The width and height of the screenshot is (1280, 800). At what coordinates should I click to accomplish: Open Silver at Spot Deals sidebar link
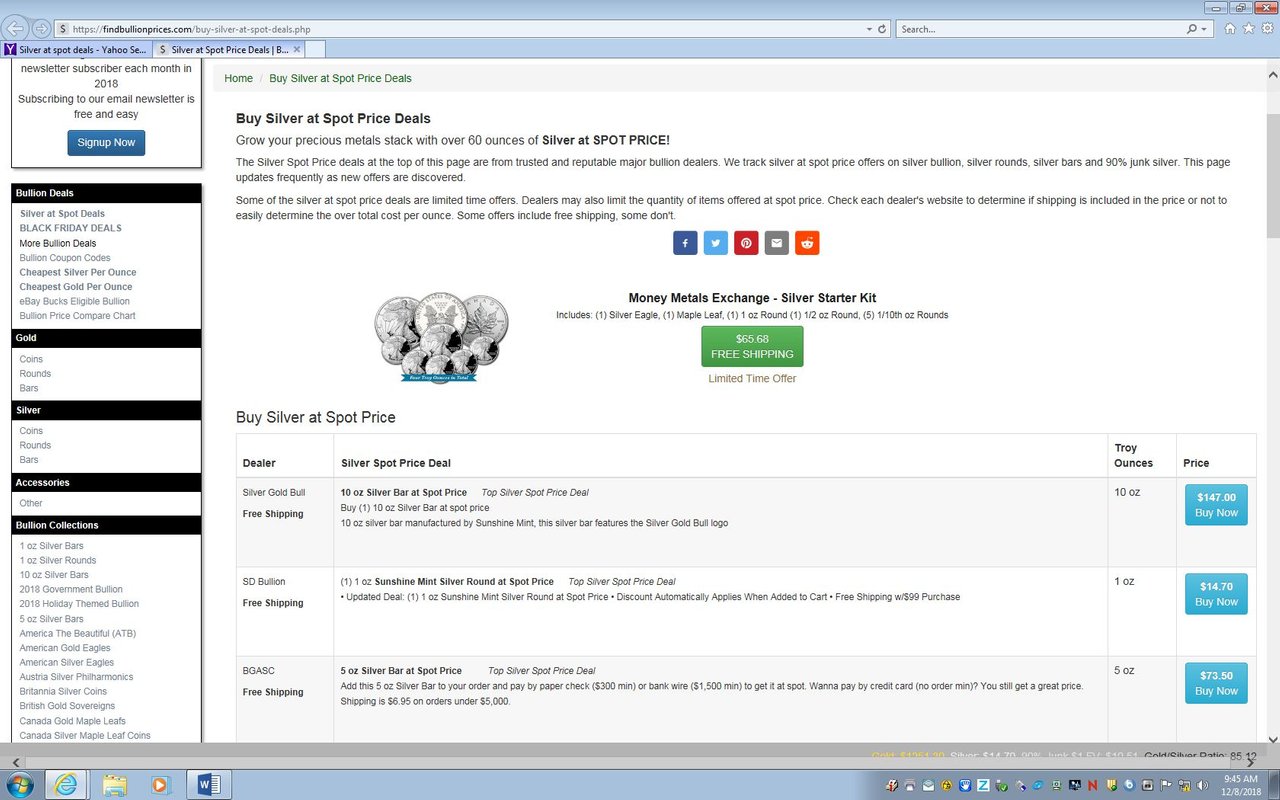62,214
